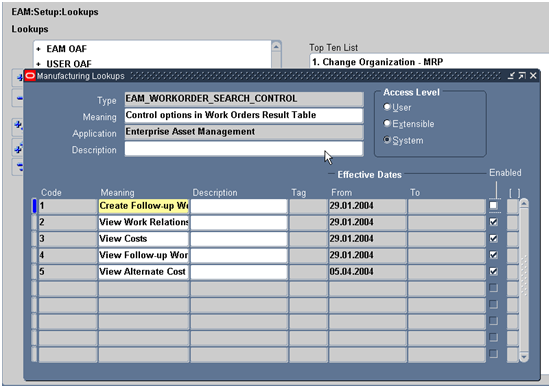Click the lookup Description input field
Image resolution: width=551 pixels, height=388 pixels.
(244, 149)
